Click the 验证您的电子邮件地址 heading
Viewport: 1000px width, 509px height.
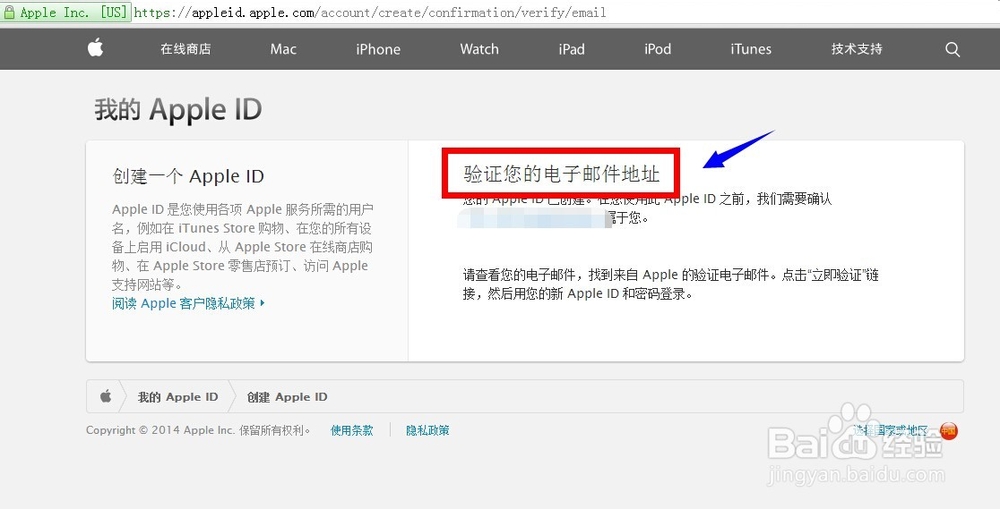pyautogui.click(x=561, y=173)
